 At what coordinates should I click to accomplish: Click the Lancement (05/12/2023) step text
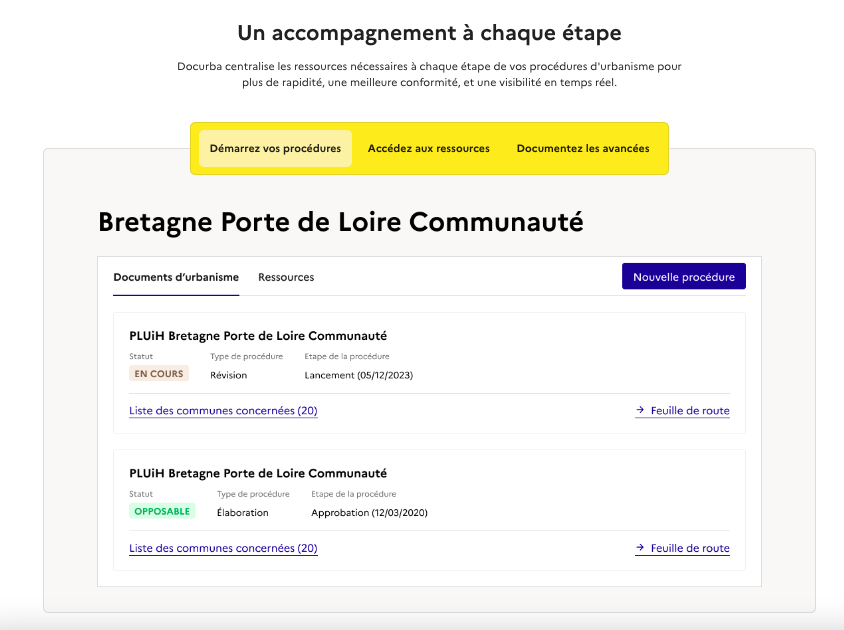click(x=358, y=375)
